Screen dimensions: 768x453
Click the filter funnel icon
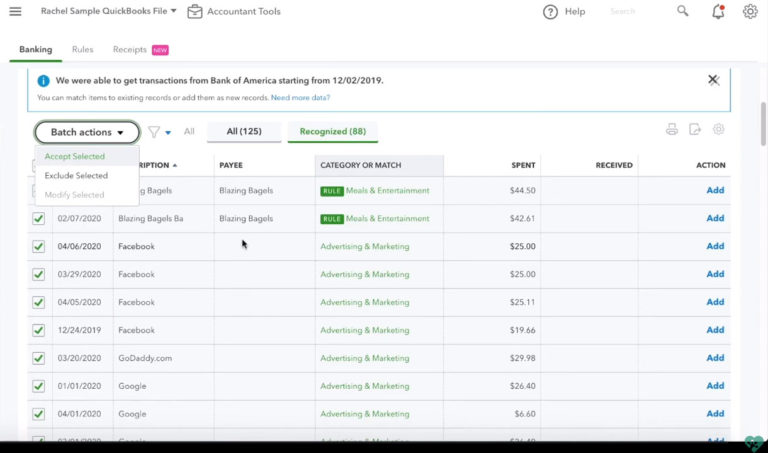pos(154,132)
